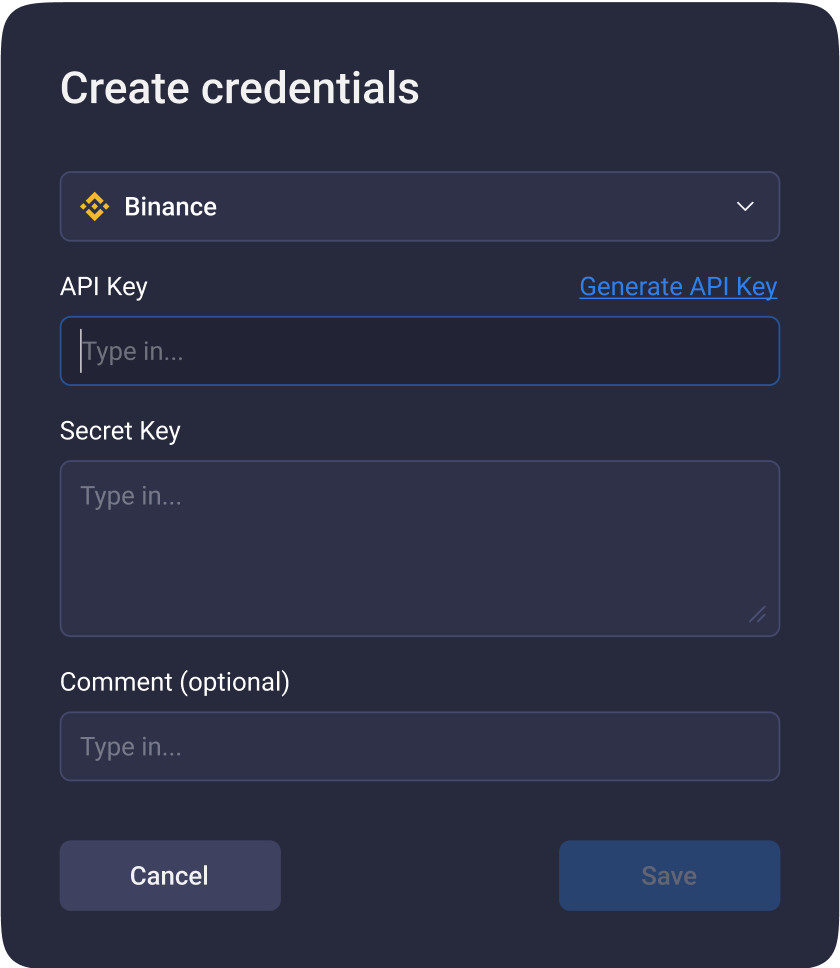Click the Comment (optional) label
840x968 pixels.
pos(175,682)
